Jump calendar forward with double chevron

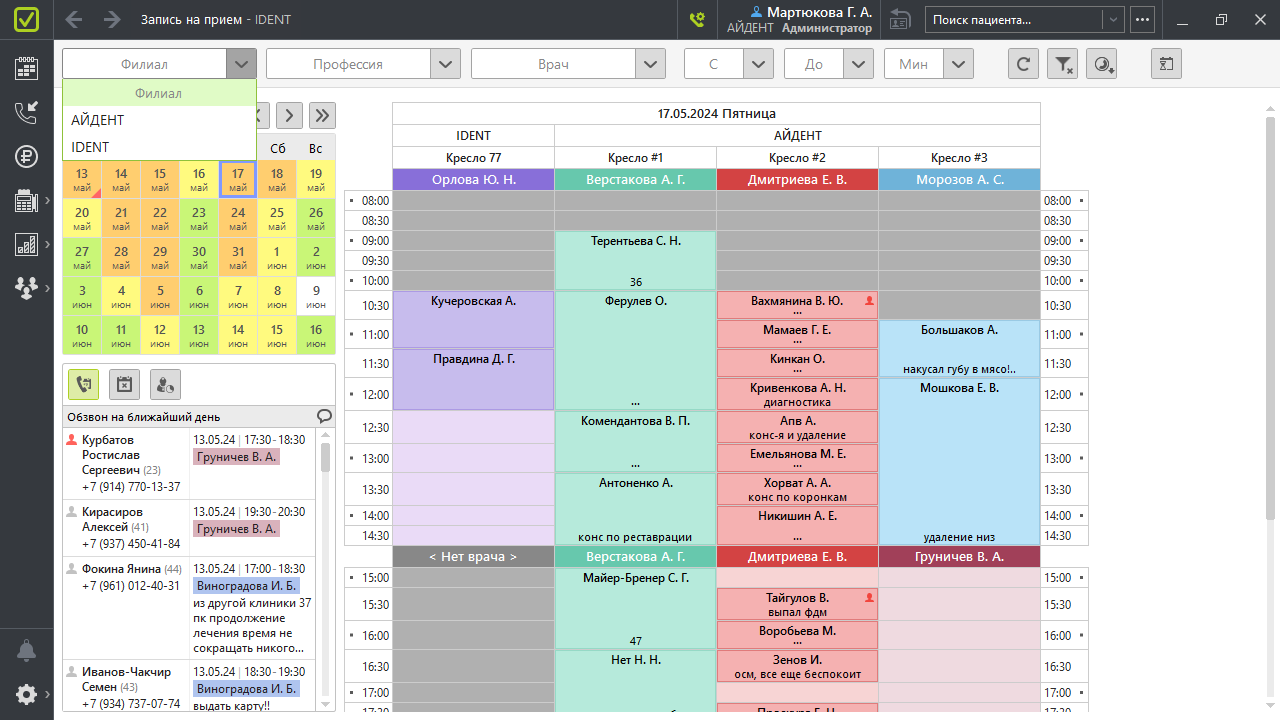[322, 115]
